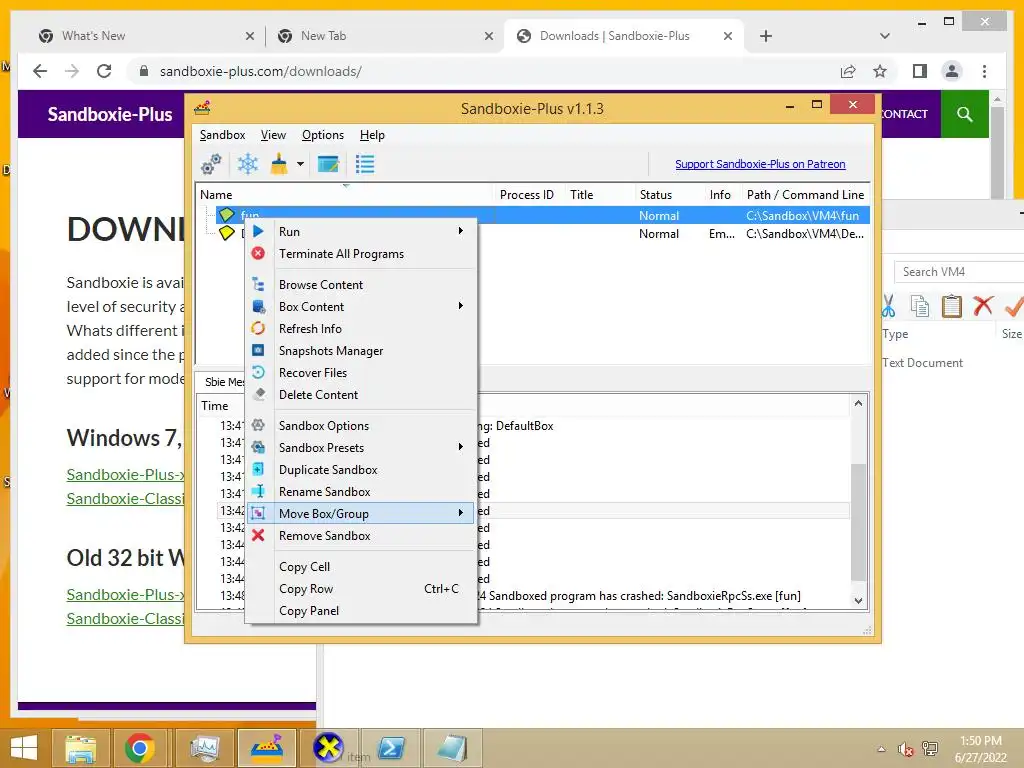Click the Delete Content eraser icon
This screenshot has width=1024, height=768.
259,394
